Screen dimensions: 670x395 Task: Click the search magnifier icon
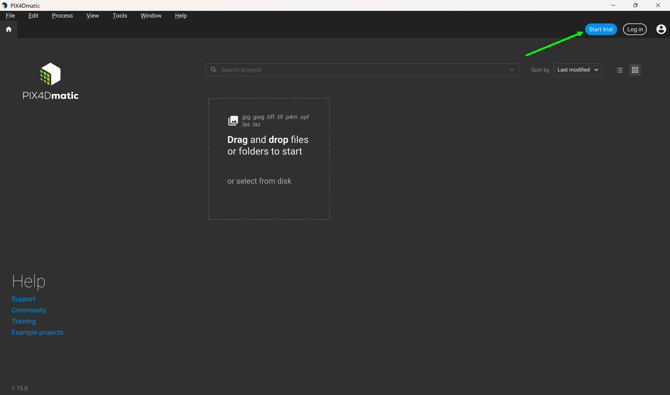click(x=214, y=70)
